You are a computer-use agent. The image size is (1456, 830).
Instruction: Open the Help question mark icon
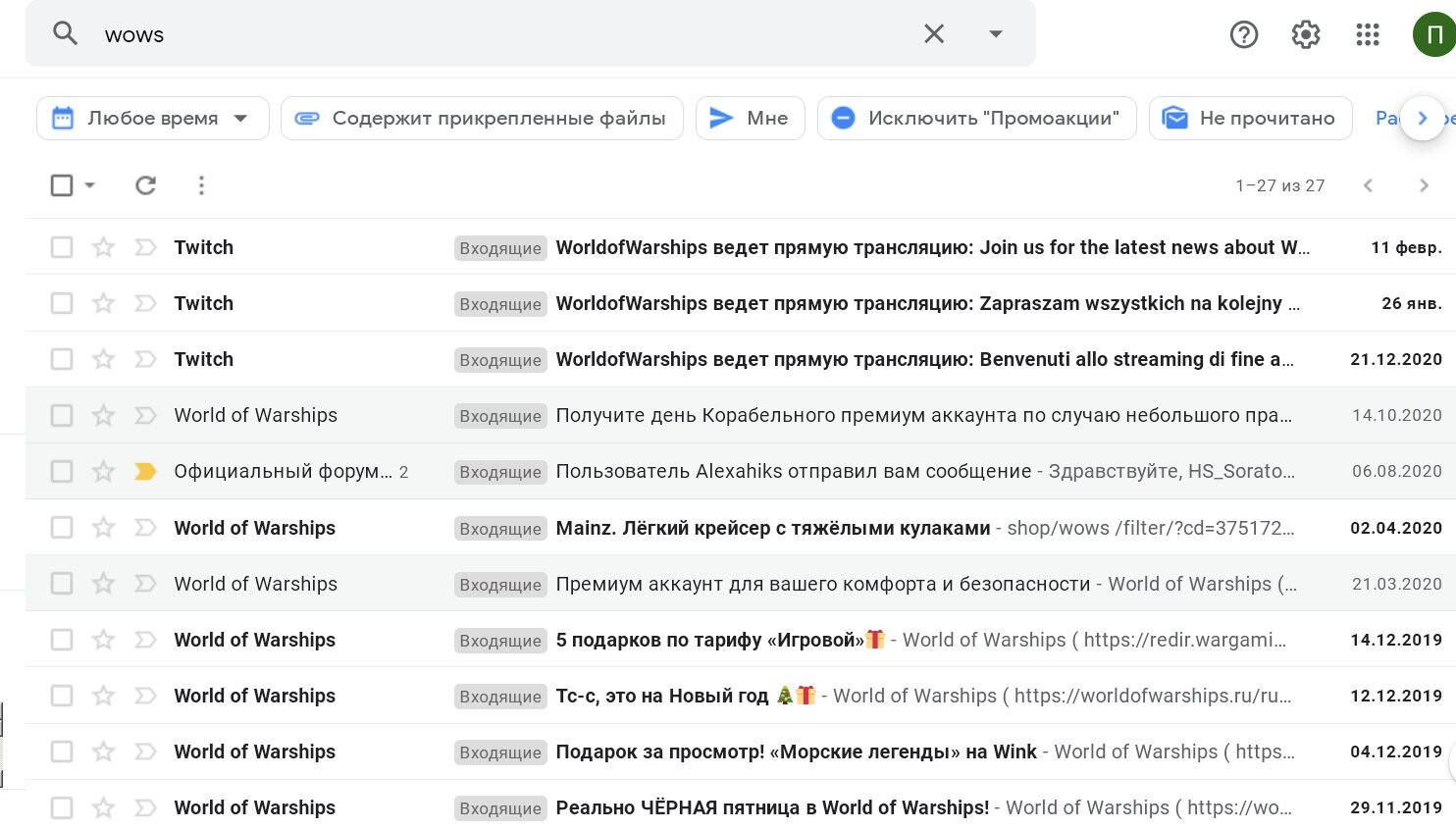[x=1244, y=34]
